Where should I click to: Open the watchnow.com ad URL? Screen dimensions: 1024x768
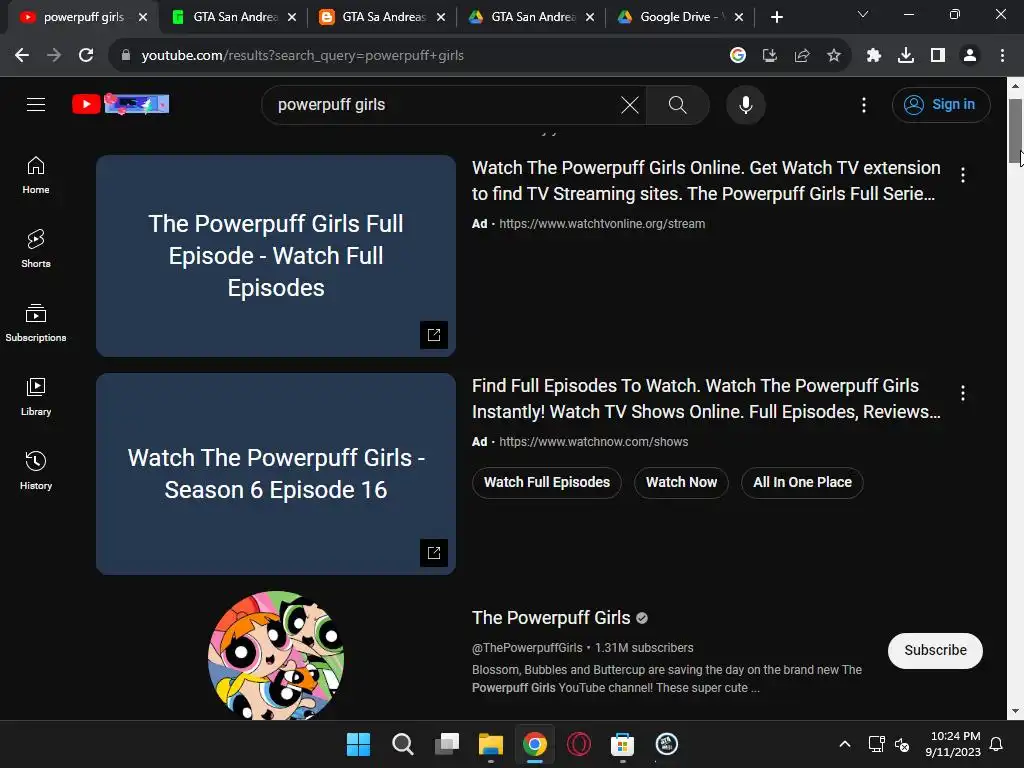[594, 442]
